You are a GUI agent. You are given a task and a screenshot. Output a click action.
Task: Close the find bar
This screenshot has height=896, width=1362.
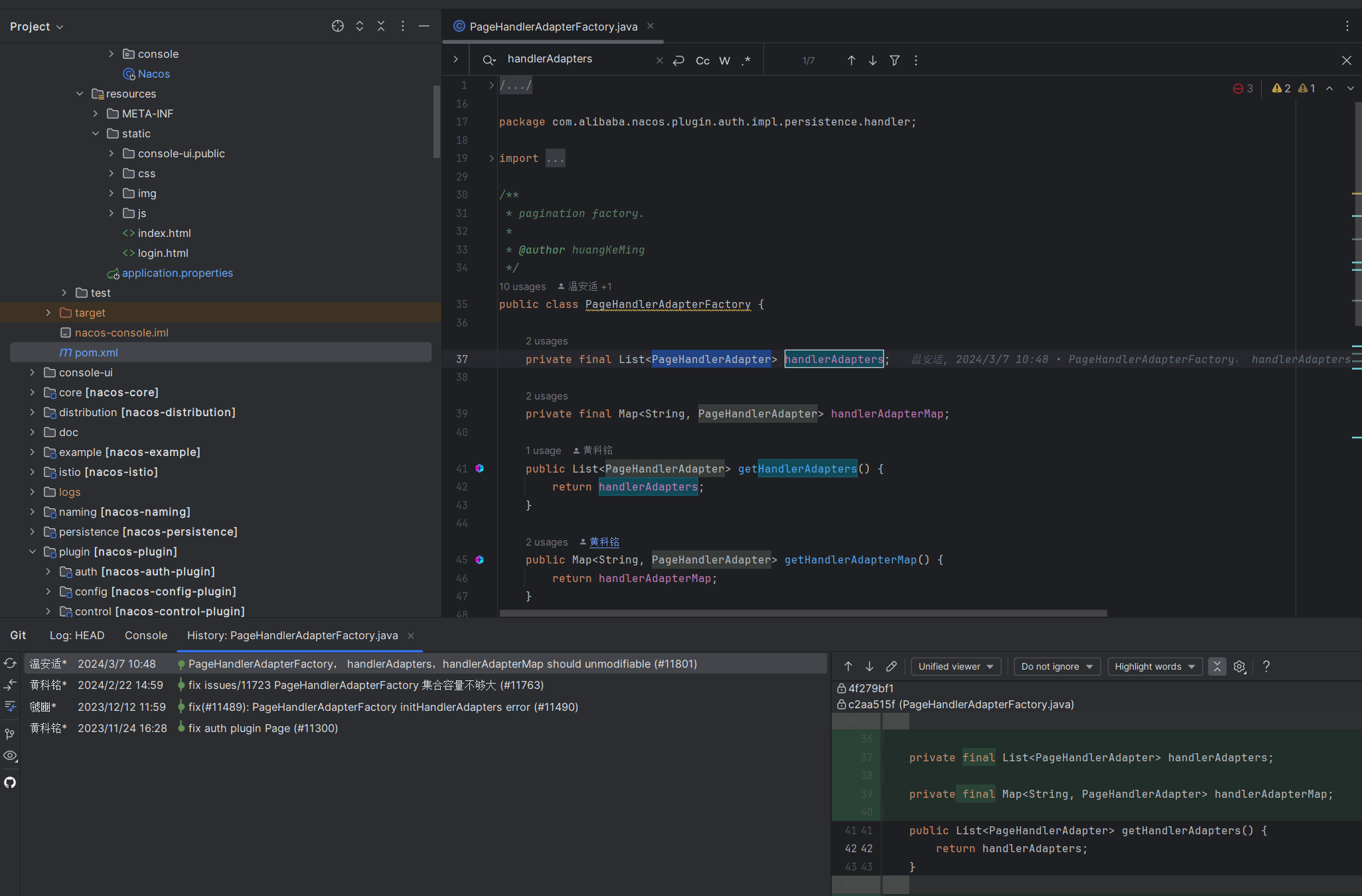pyautogui.click(x=1347, y=60)
